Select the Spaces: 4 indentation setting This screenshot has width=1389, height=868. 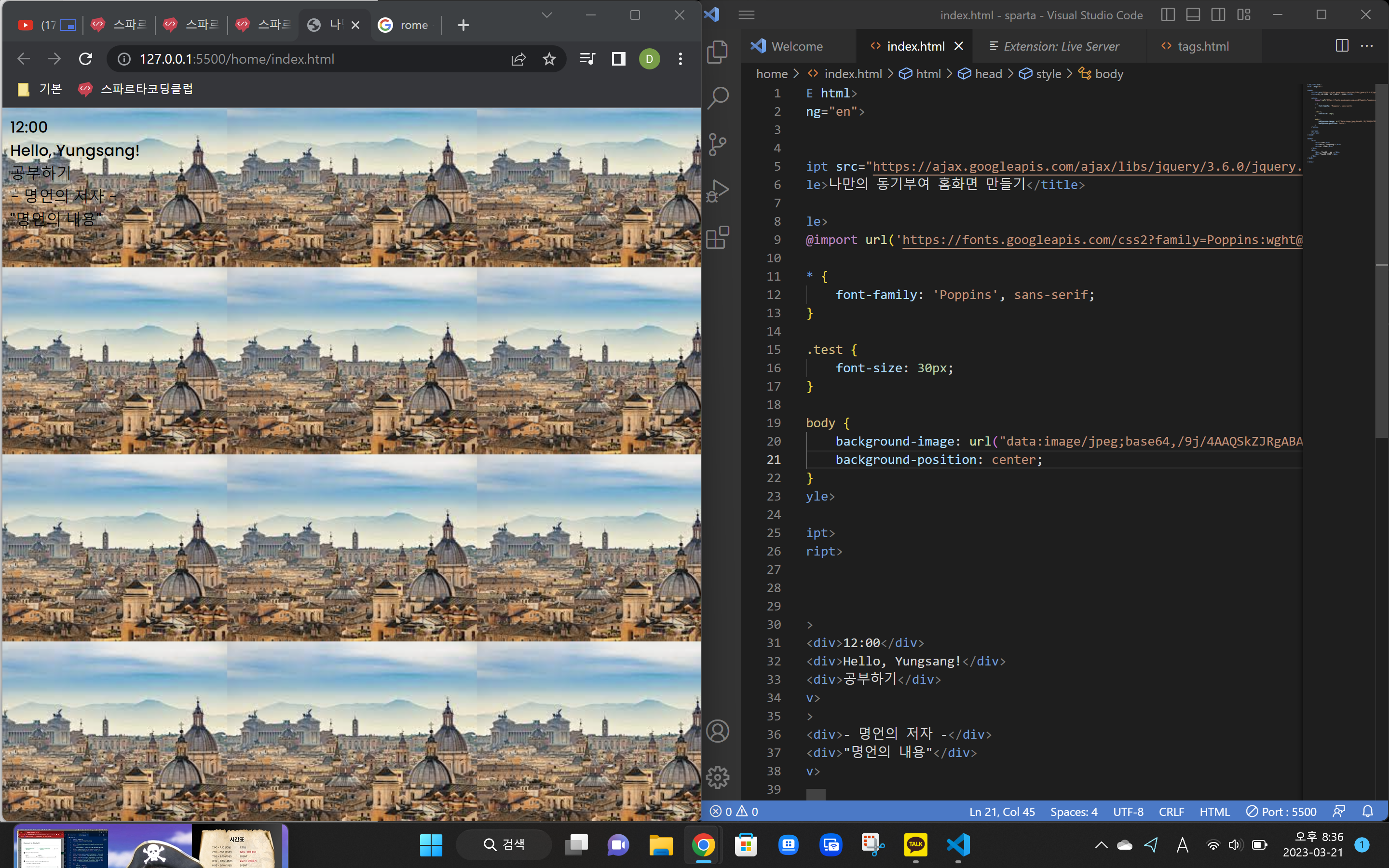pos(1074,811)
